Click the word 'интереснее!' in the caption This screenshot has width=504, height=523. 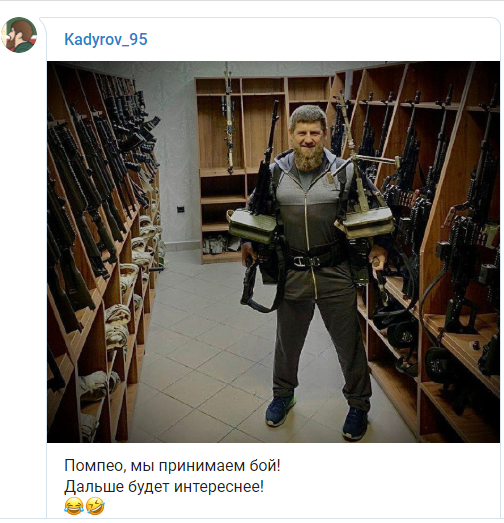(x=219, y=486)
